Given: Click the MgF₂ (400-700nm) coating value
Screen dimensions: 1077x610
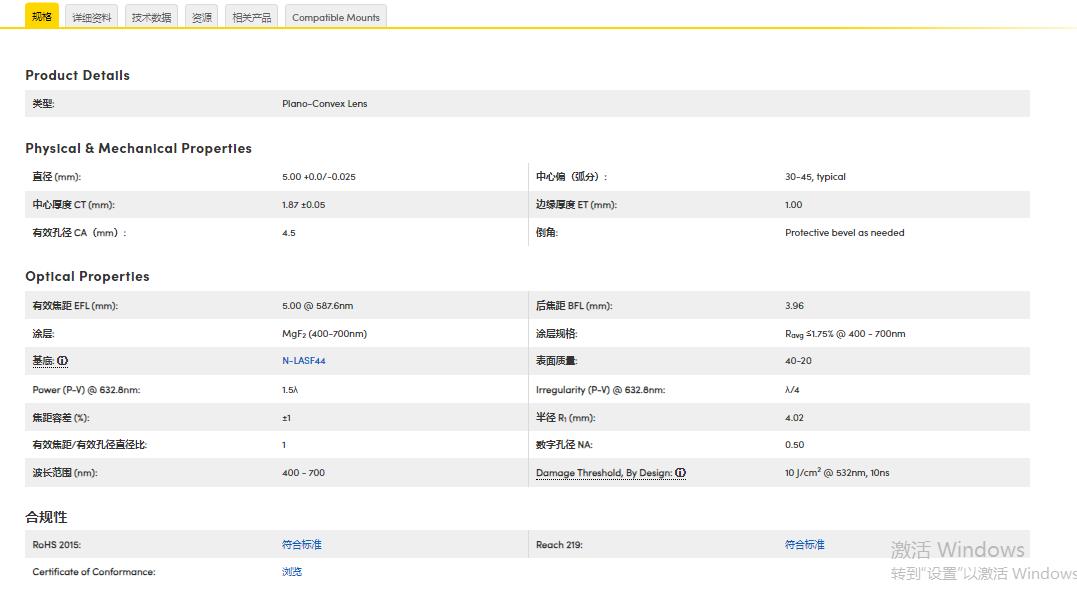Looking at the screenshot, I should tap(324, 334).
